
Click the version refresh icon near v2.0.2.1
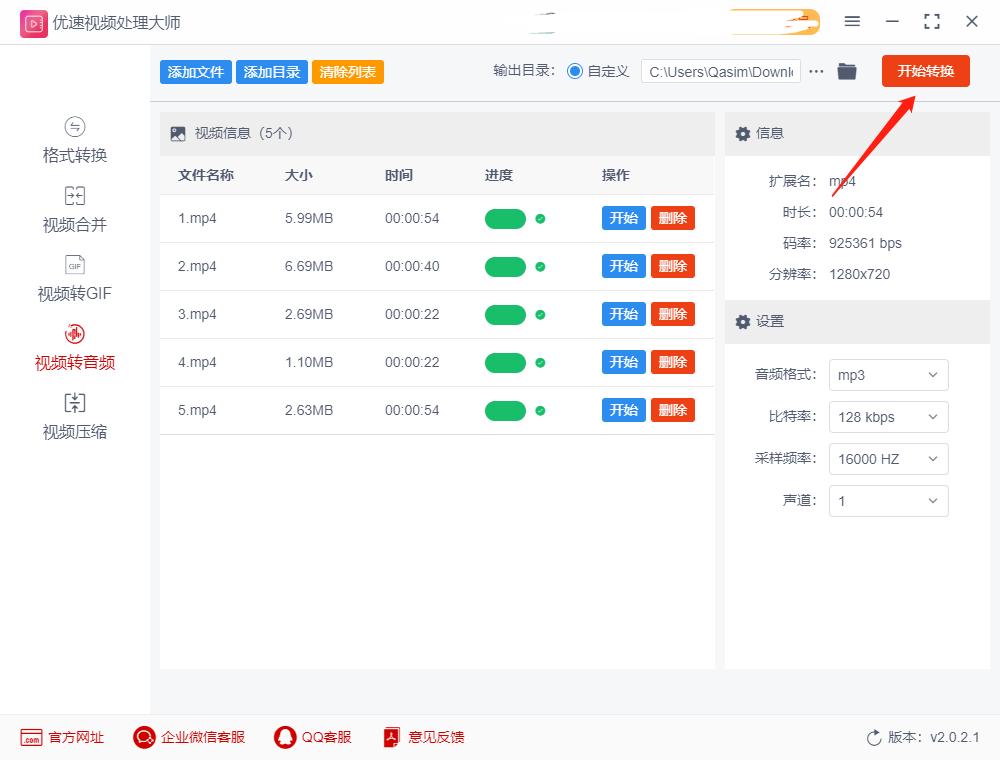pyautogui.click(x=871, y=737)
